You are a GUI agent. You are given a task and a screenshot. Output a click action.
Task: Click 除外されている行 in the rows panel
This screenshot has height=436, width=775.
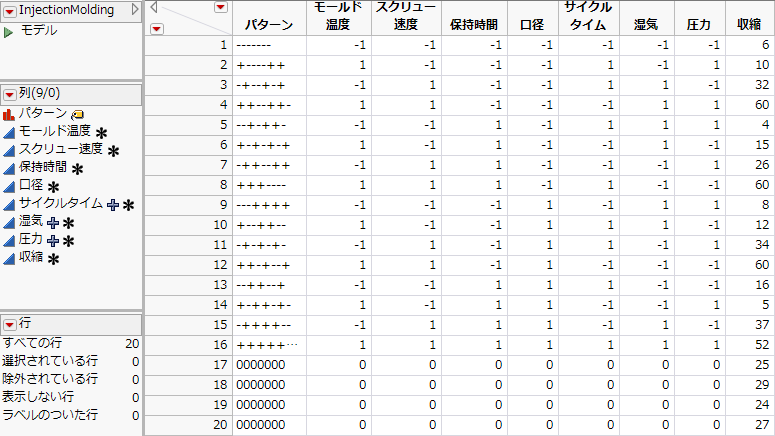(x=50, y=379)
